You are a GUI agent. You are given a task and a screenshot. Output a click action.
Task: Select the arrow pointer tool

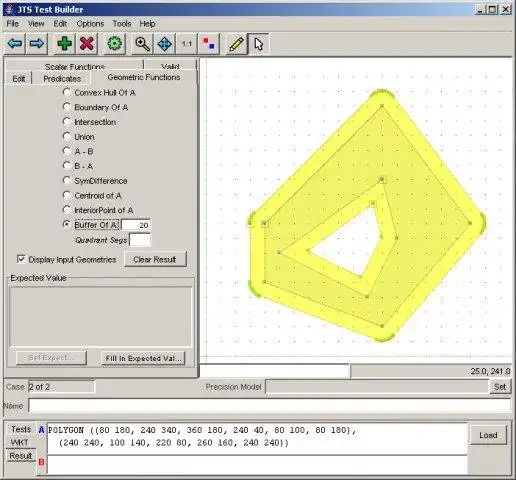point(259,44)
